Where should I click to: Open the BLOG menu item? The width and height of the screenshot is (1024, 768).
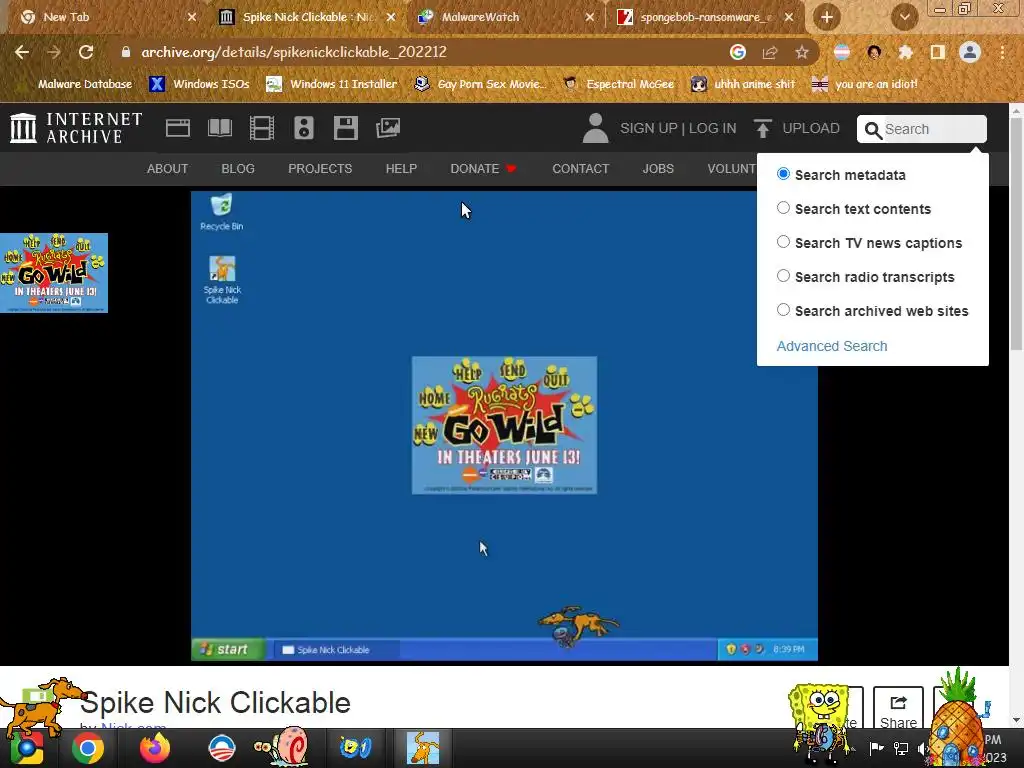(238, 168)
